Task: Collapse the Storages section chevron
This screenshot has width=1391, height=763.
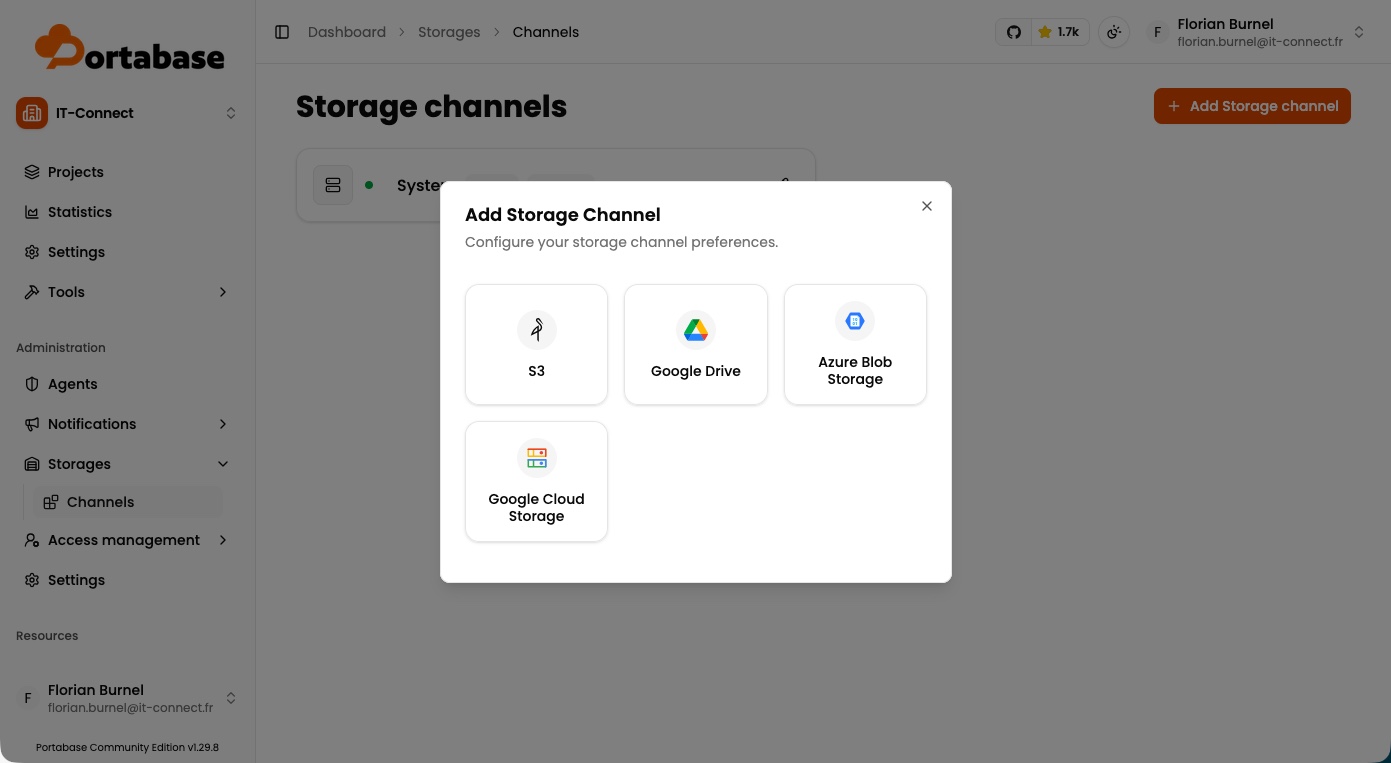Action: (x=223, y=464)
